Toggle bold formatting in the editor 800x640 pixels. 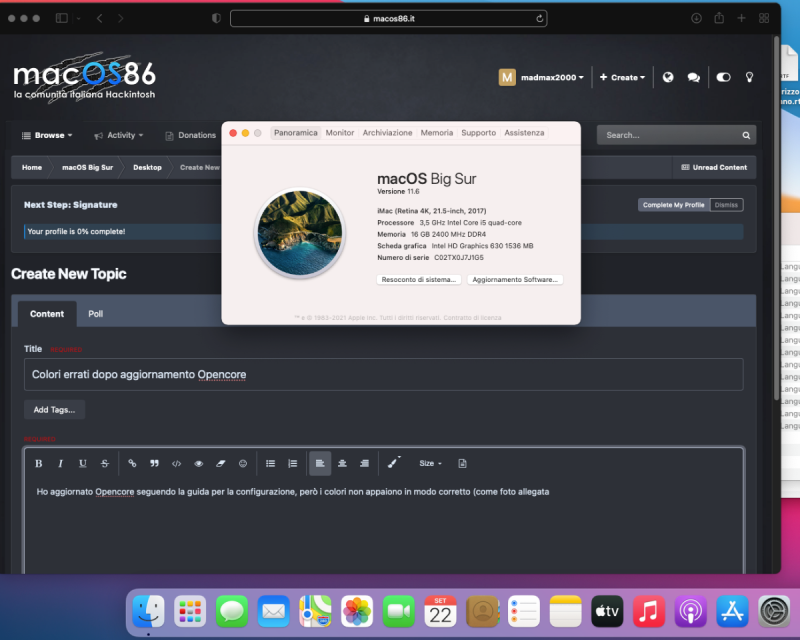coord(38,463)
